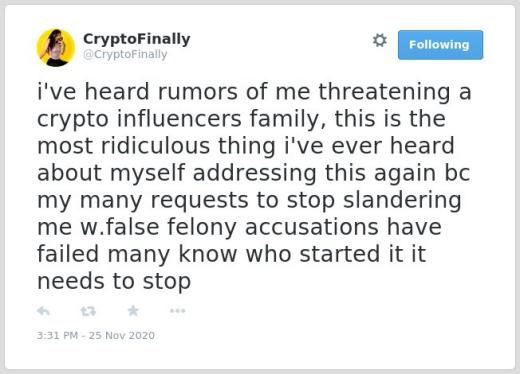Click the gear icon next to Following
The image size is (520, 374).
(380, 41)
